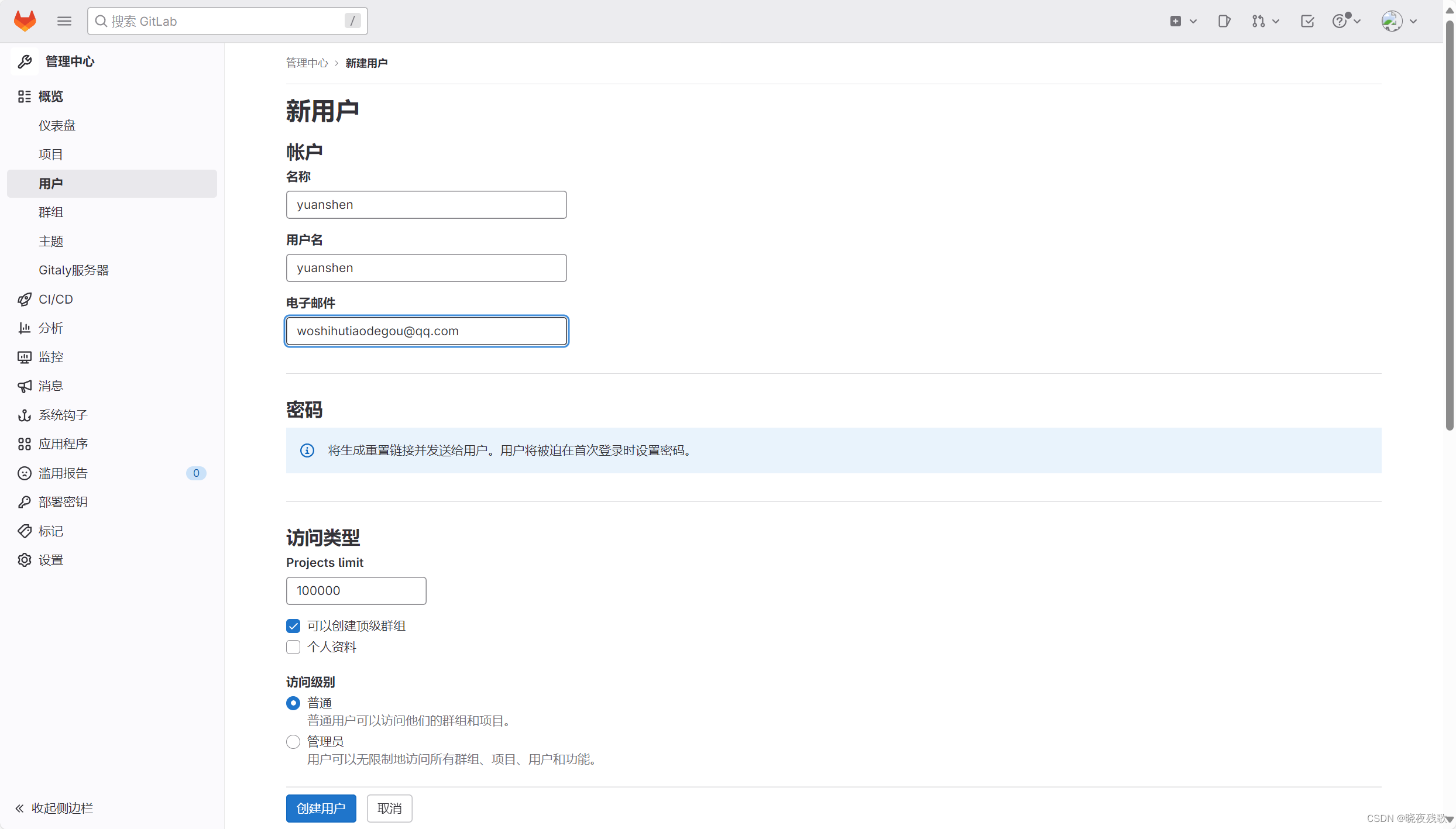Open 用户 in the sidebar
This screenshot has height=829, width=1456.
(x=112, y=184)
